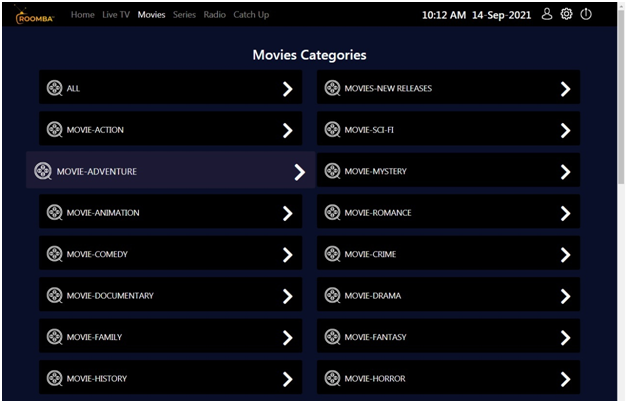Image resolution: width=628 pixels, height=403 pixels.
Task: Open the settings gear icon
Action: tap(566, 14)
